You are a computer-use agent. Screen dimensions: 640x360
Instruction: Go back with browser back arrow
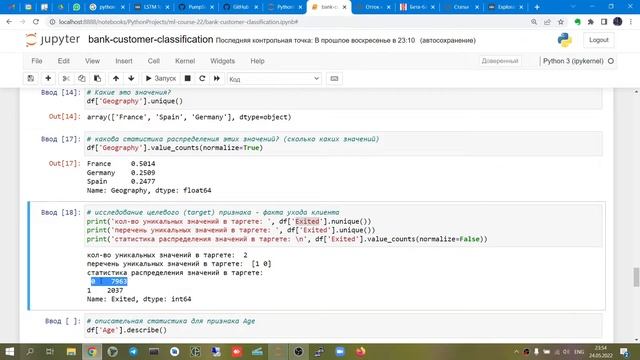pyautogui.click(x=9, y=22)
